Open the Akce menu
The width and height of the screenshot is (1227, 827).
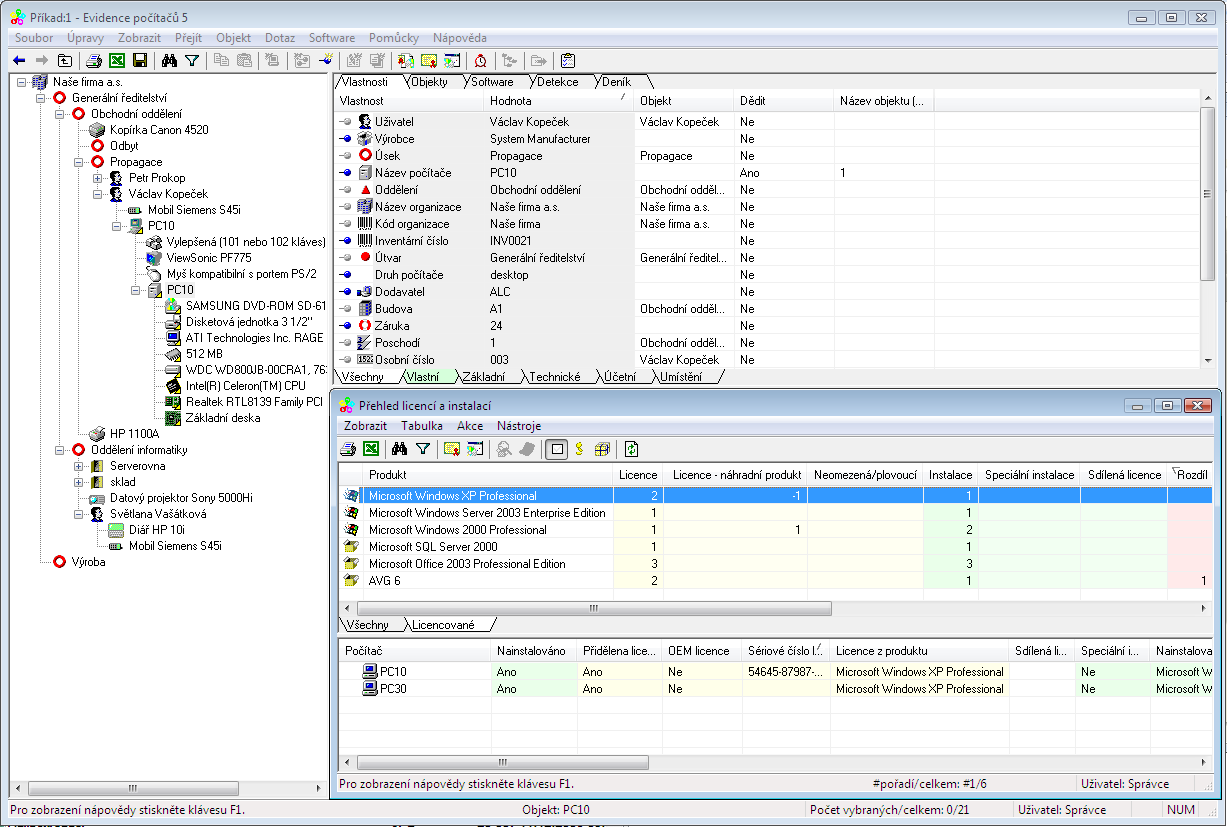[470, 426]
